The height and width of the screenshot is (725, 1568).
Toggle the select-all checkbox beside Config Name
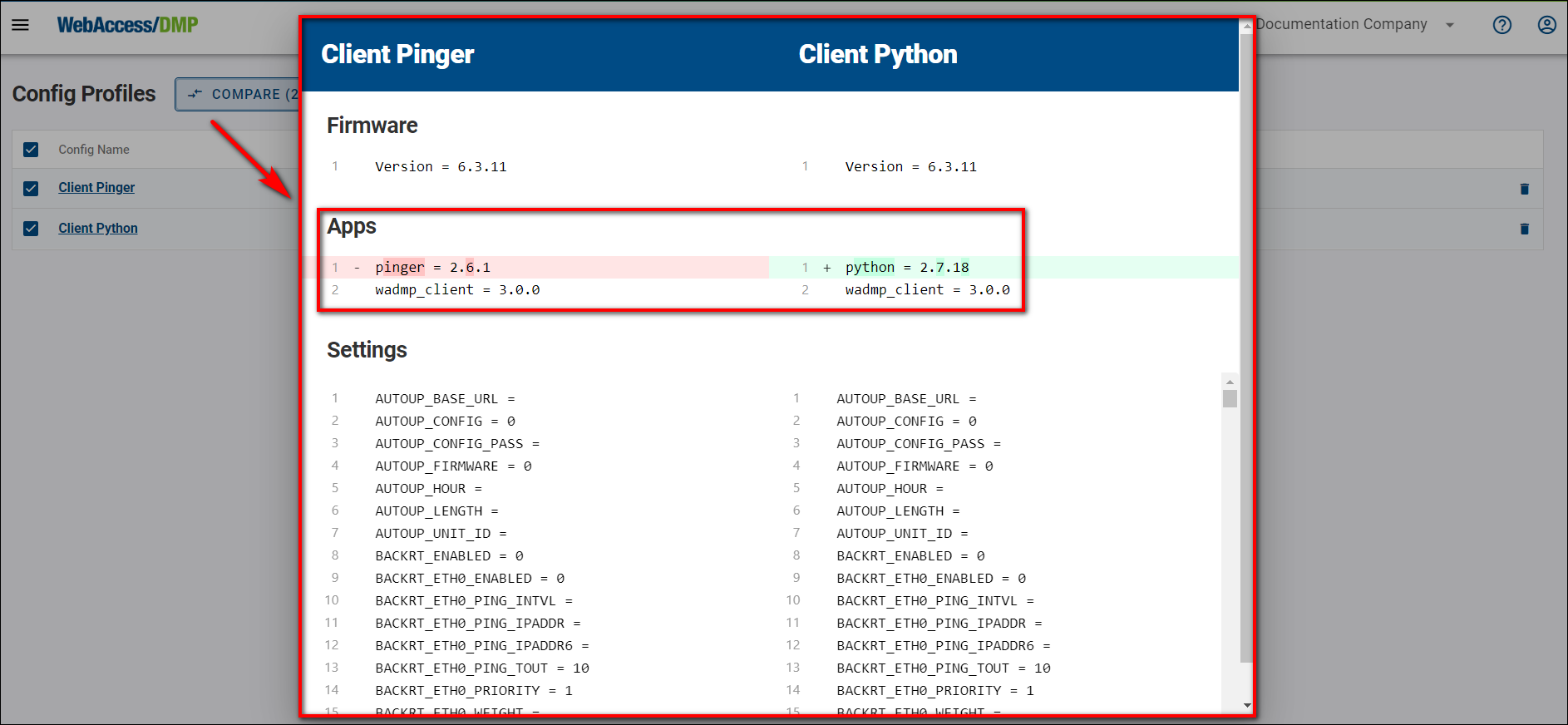pos(31,150)
